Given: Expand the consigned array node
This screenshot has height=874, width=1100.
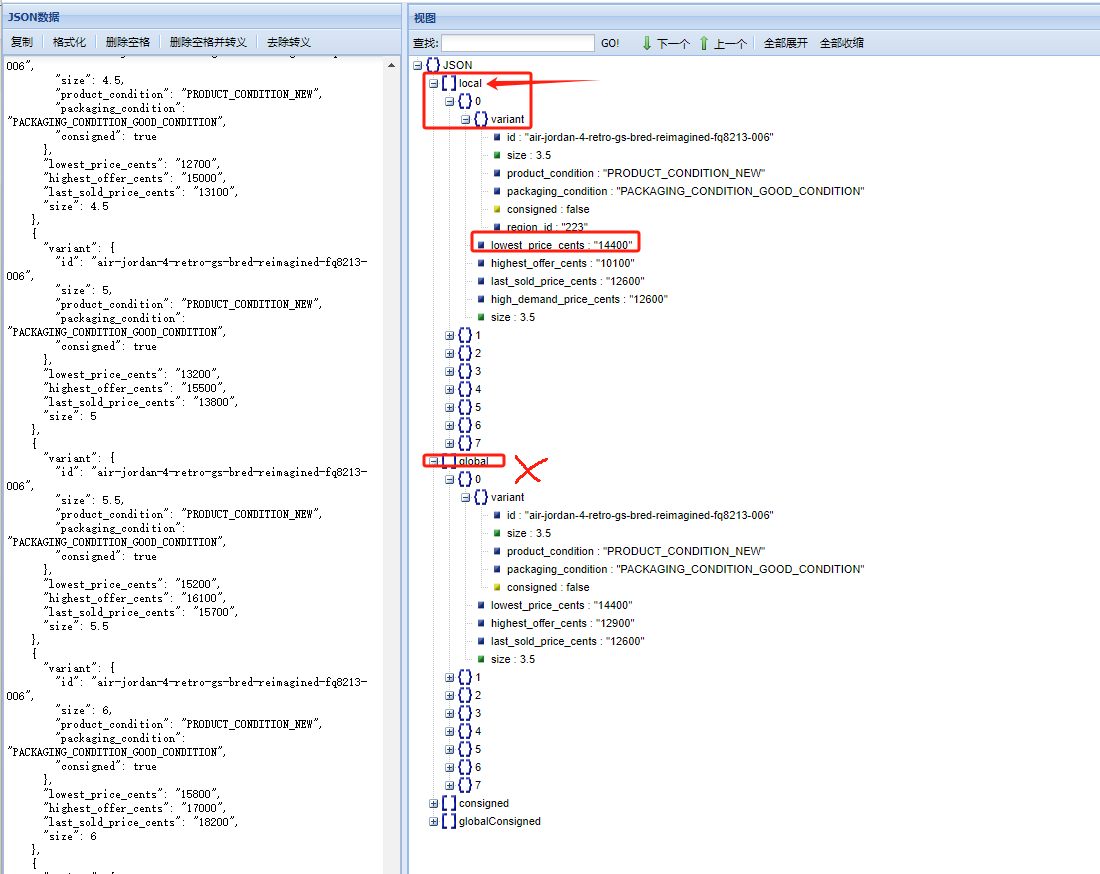Looking at the screenshot, I should coord(434,804).
